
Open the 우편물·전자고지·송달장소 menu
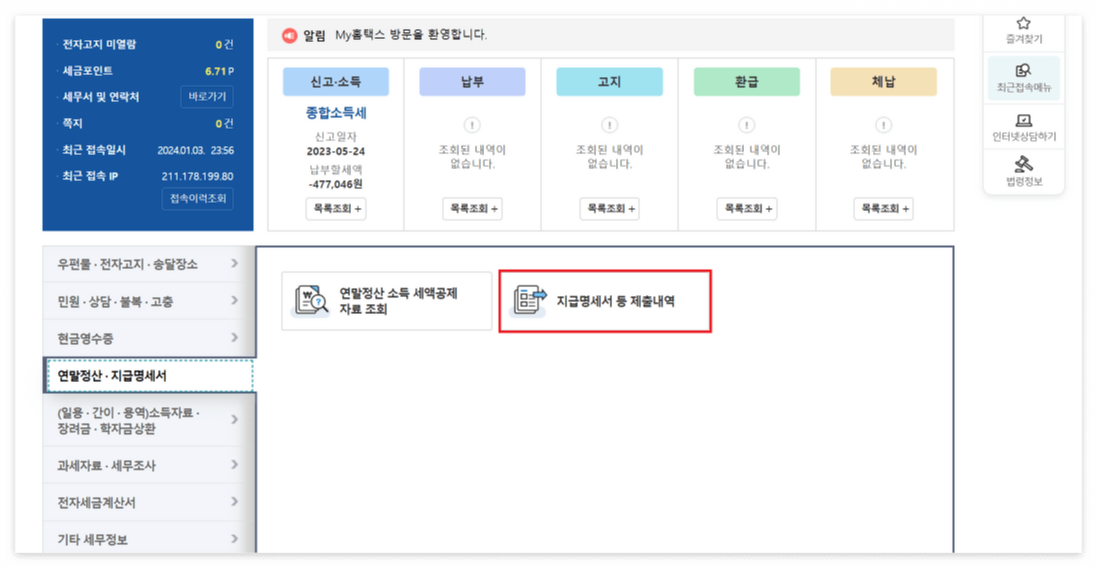pyautogui.click(x=148, y=264)
